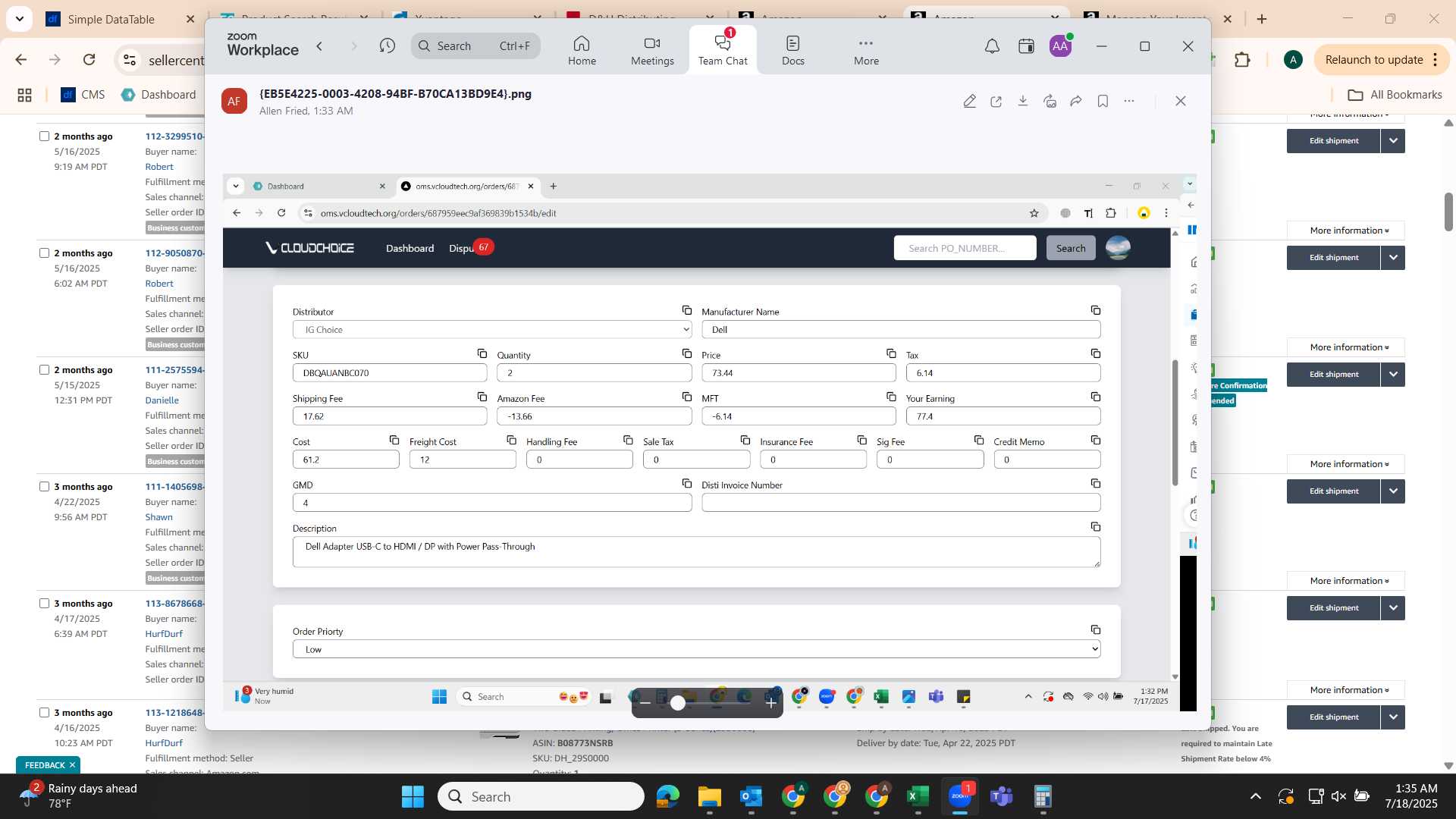Click Zoom search box
The width and height of the screenshot is (1456, 819).
[x=475, y=46]
